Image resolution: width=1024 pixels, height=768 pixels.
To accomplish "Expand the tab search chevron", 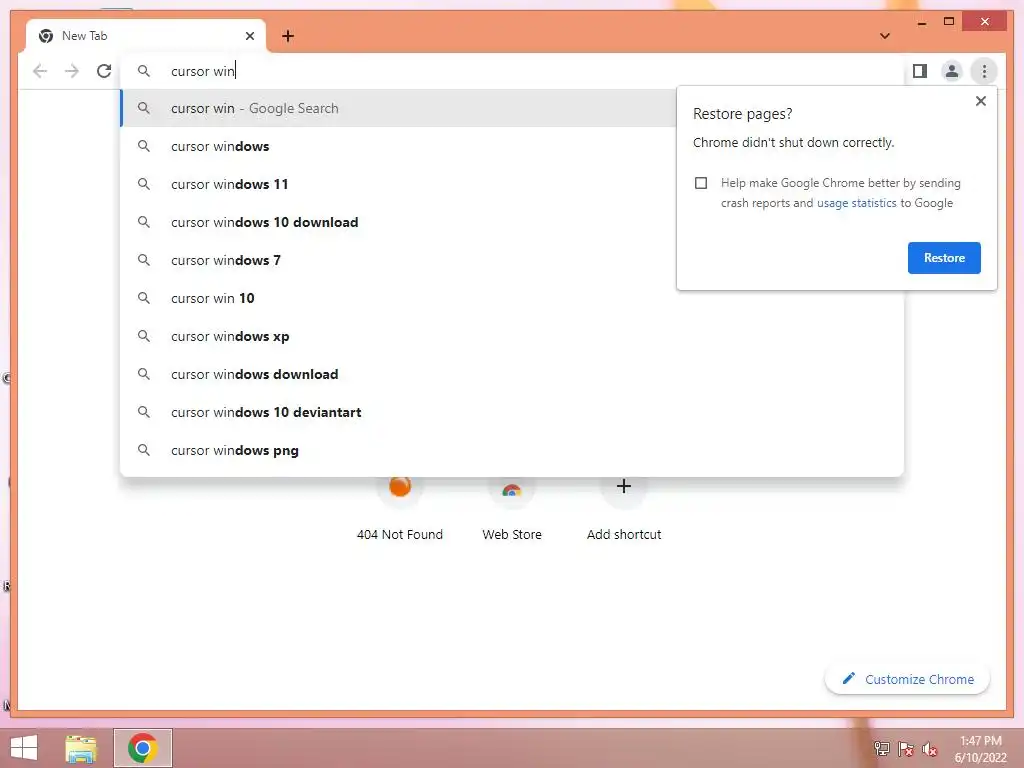I will (x=885, y=36).
